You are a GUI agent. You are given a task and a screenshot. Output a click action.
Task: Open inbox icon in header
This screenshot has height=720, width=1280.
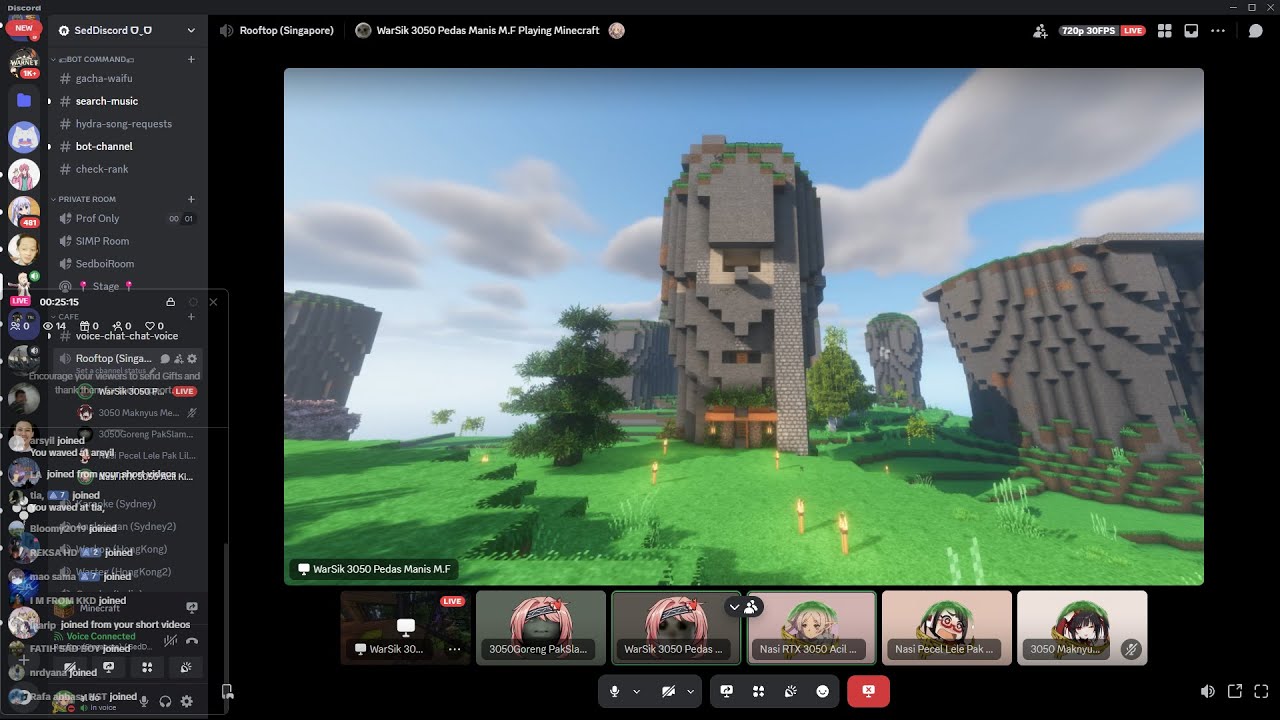tap(1191, 31)
